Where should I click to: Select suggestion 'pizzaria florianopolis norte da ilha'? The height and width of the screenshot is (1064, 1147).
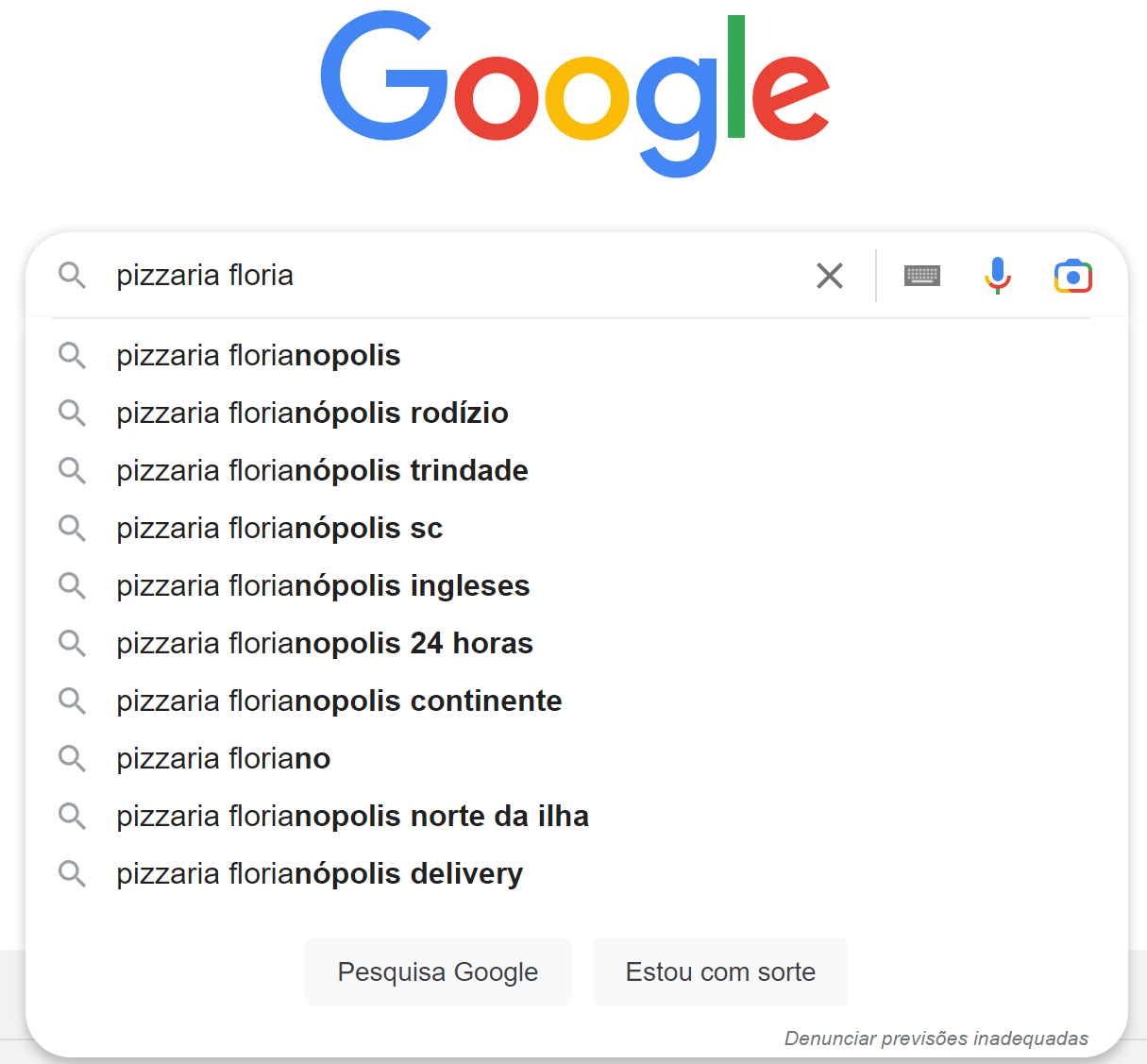pyautogui.click(x=352, y=816)
